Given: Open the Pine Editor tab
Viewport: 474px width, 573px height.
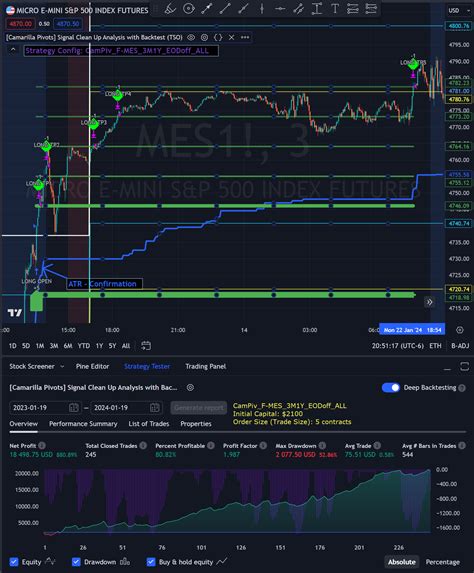Looking at the screenshot, I should pos(92,366).
